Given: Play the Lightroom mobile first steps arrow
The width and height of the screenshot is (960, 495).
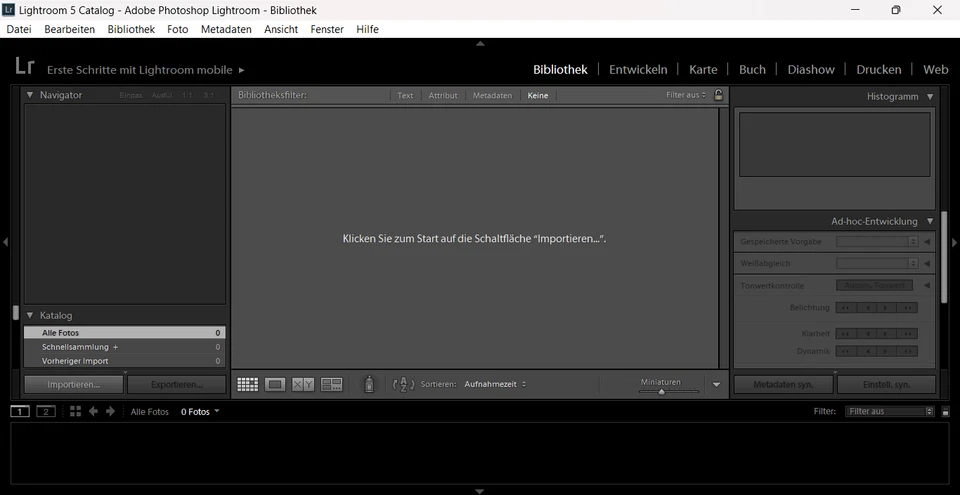Looking at the screenshot, I should 241,70.
